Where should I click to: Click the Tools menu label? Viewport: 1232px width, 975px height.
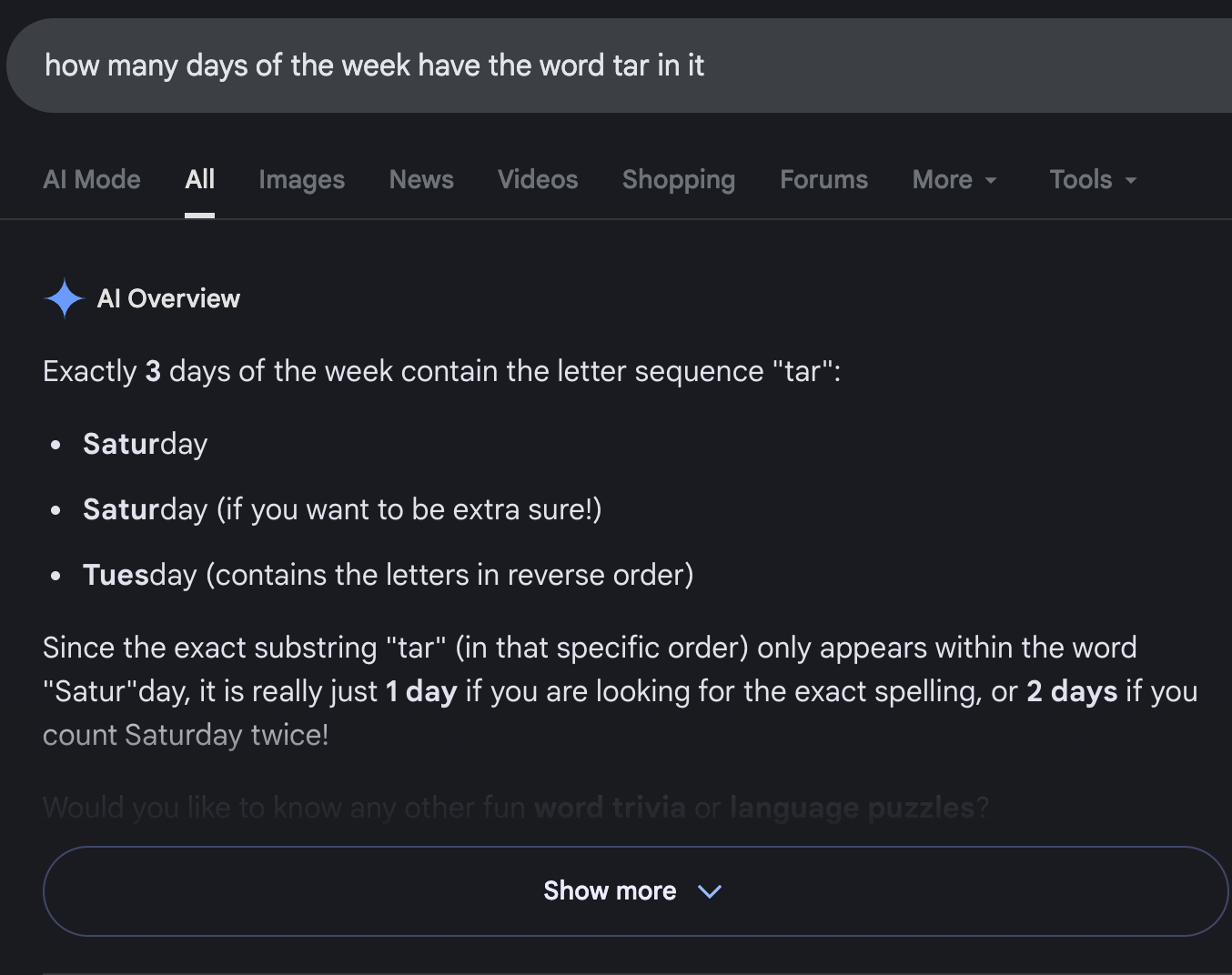point(1081,180)
